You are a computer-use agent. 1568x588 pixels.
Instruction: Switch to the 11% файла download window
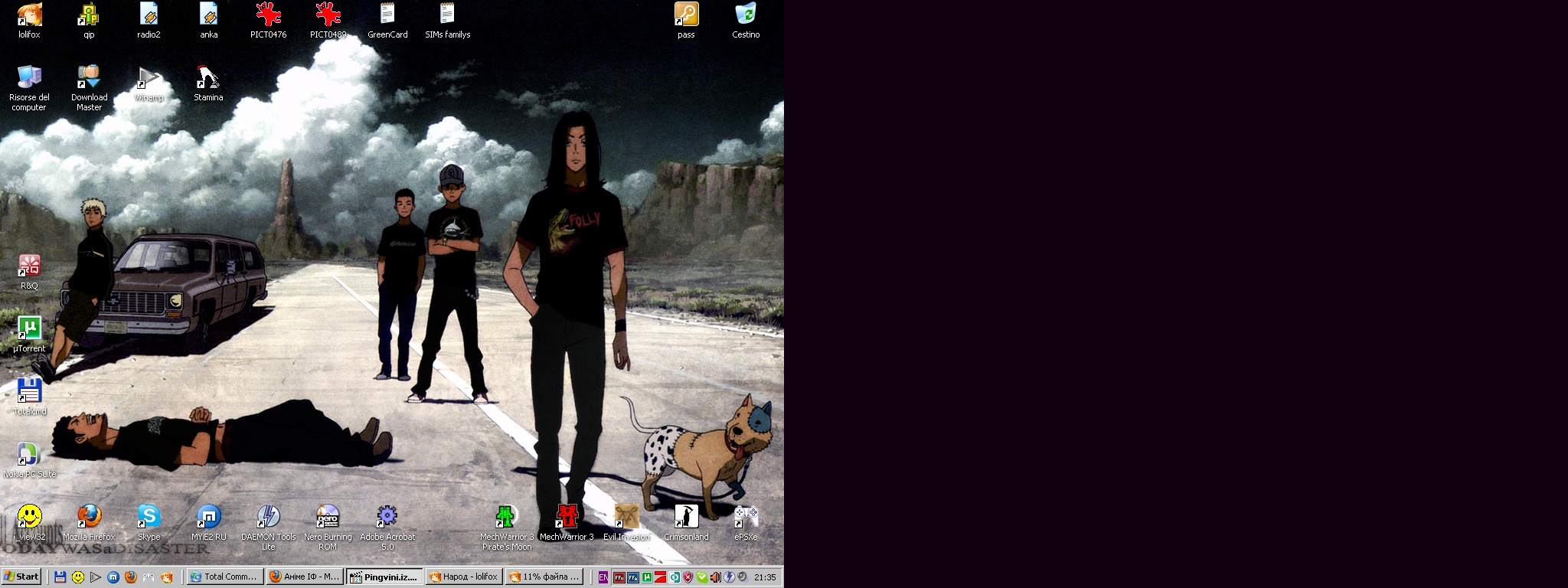tap(543, 577)
